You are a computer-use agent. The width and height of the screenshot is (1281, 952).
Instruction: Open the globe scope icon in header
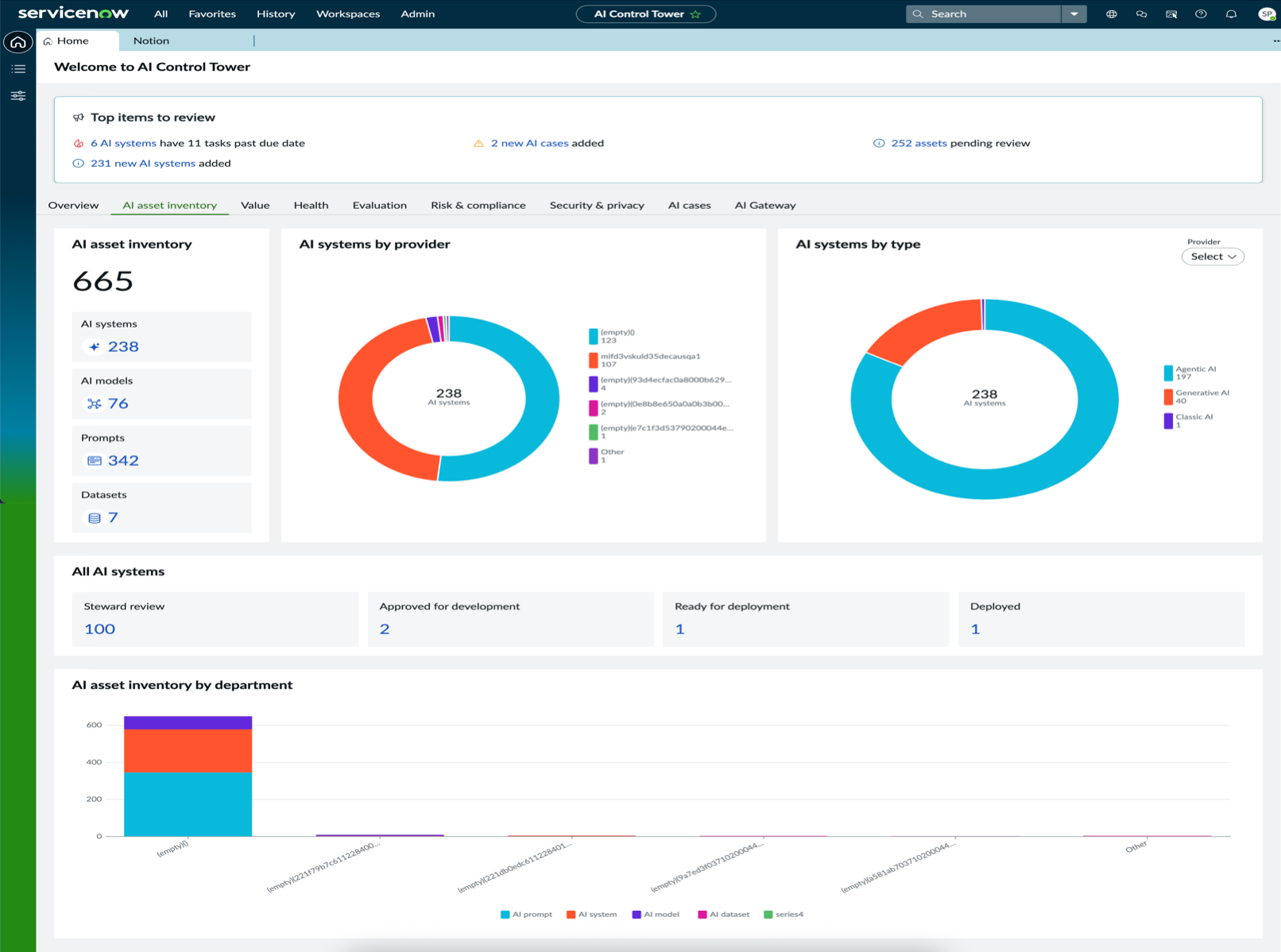pyautogui.click(x=1112, y=14)
